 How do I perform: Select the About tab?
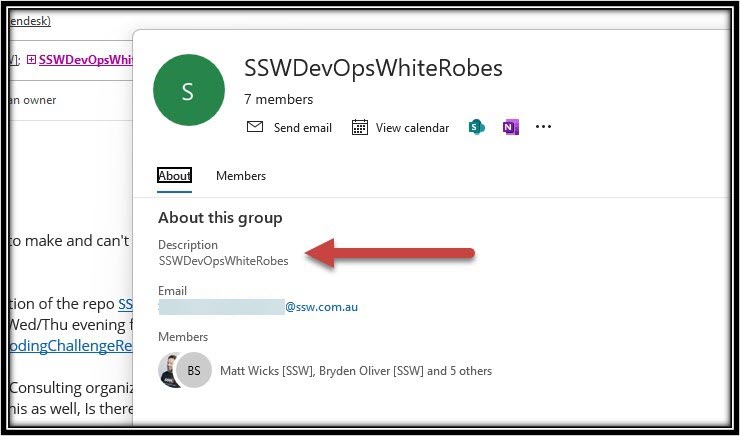(174, 176)
